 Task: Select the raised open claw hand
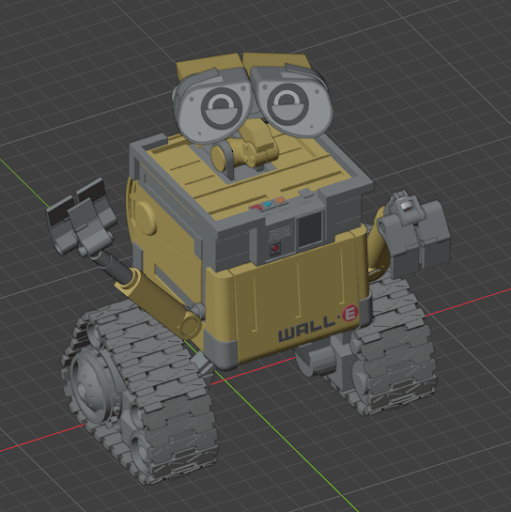click(x=81, y=217)
